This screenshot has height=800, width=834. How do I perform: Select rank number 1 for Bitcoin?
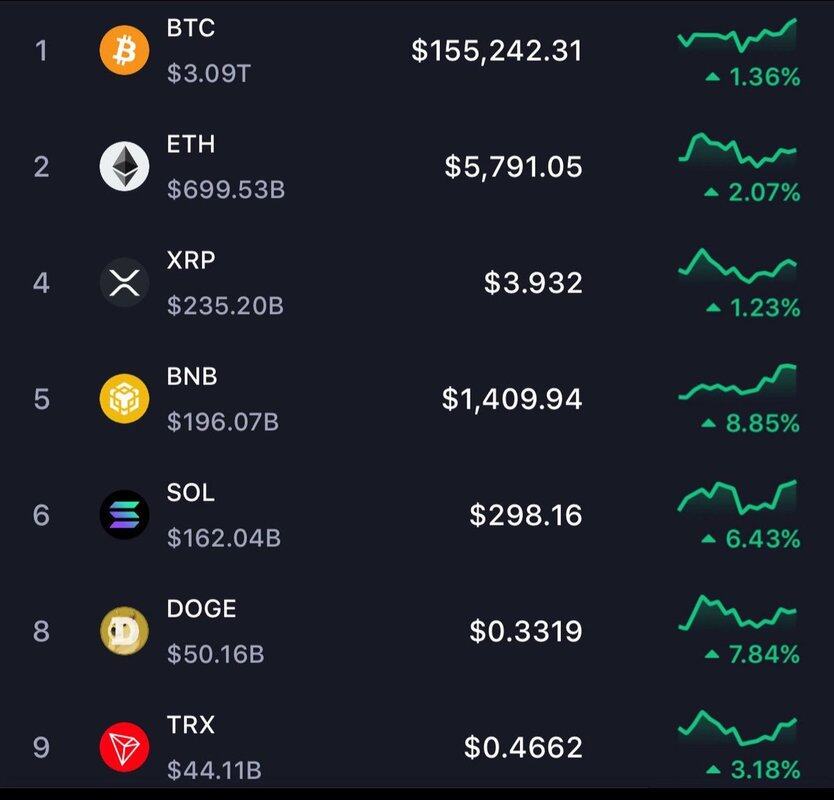tap(41, 51)
